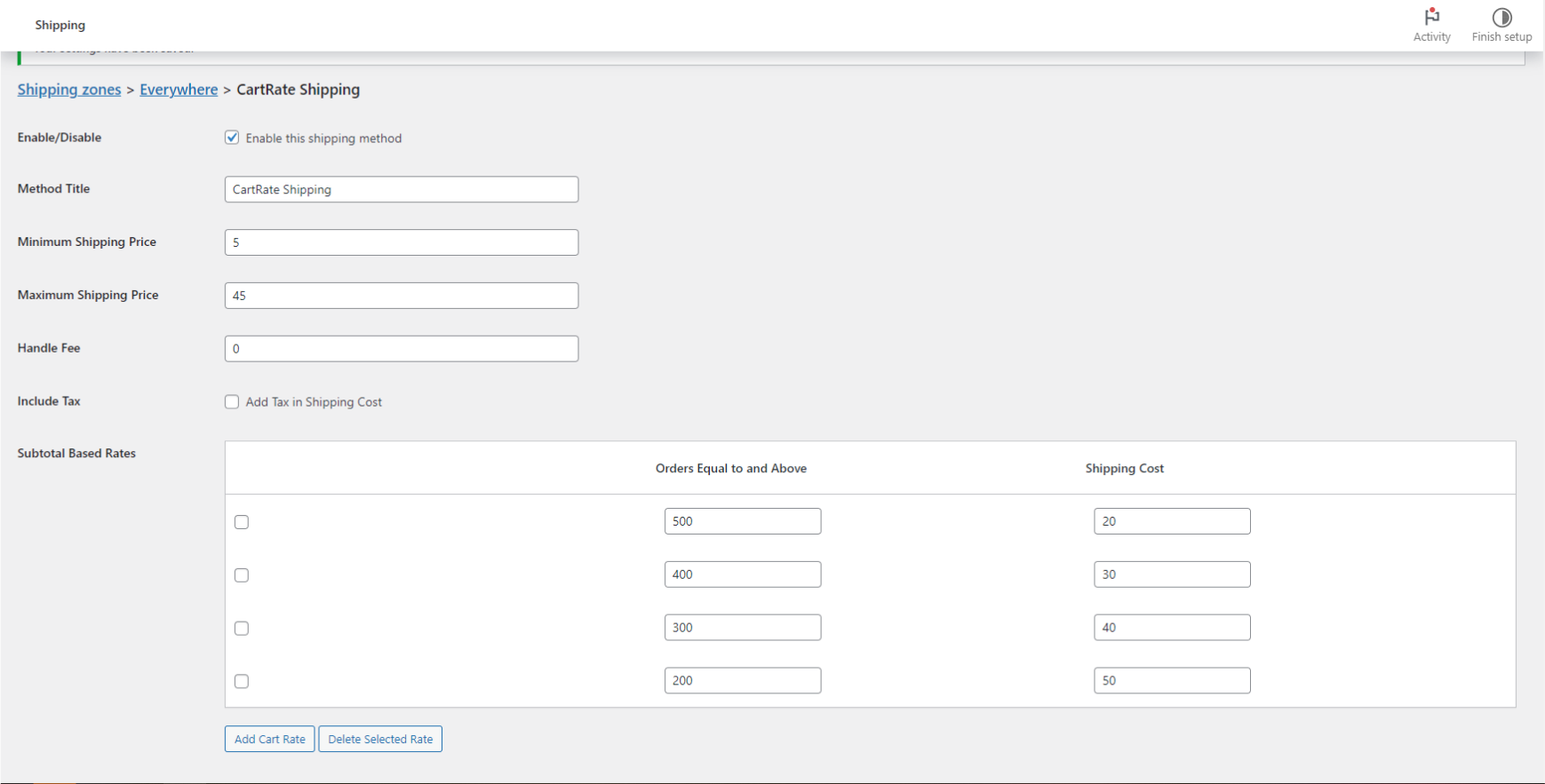Edit the Maximum Shipping Price field
Screen dimensions: 1545x784
tap(401, 296)
